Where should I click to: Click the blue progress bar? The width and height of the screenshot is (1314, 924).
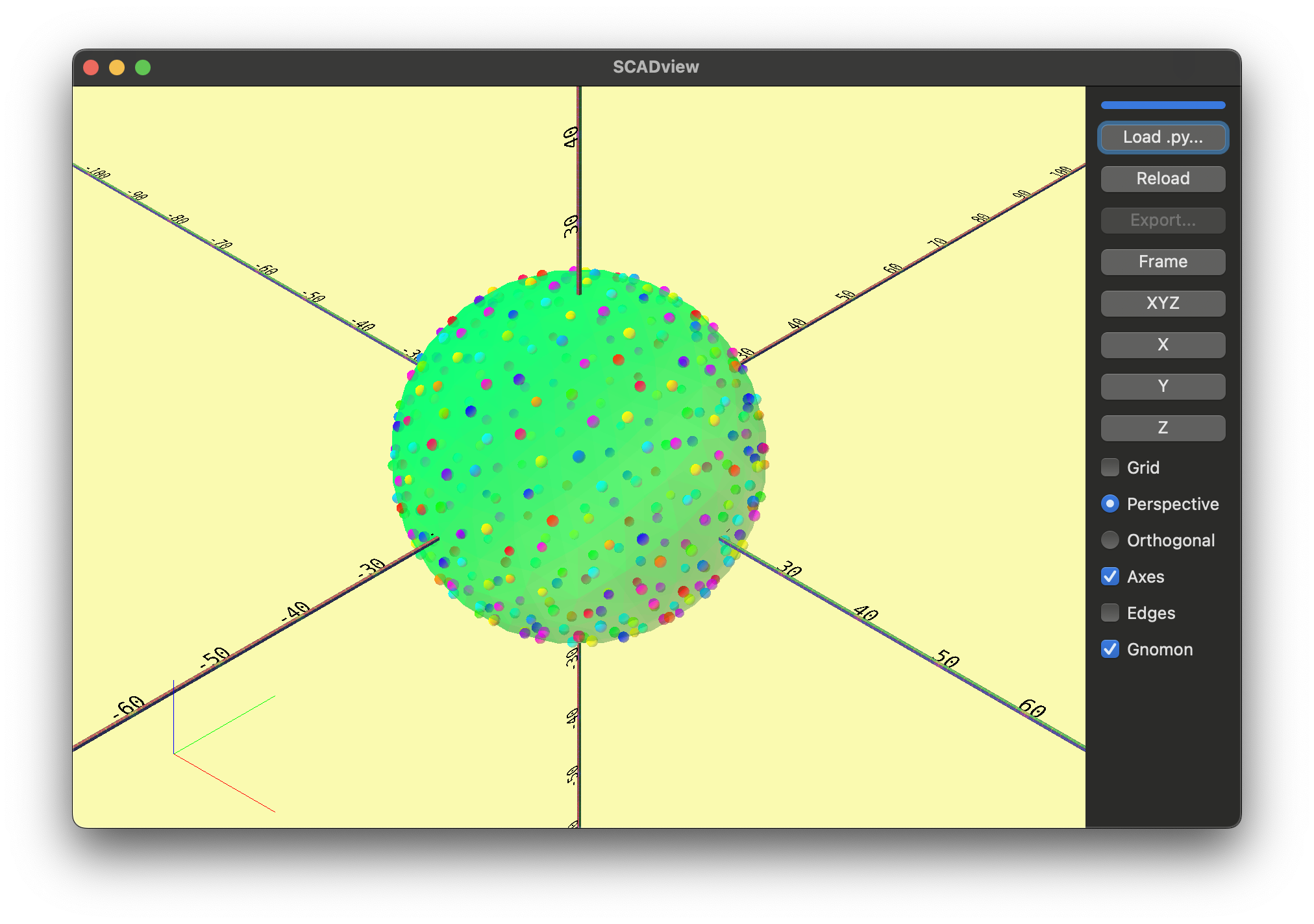pyautogui.click(x=1163, y=105)
